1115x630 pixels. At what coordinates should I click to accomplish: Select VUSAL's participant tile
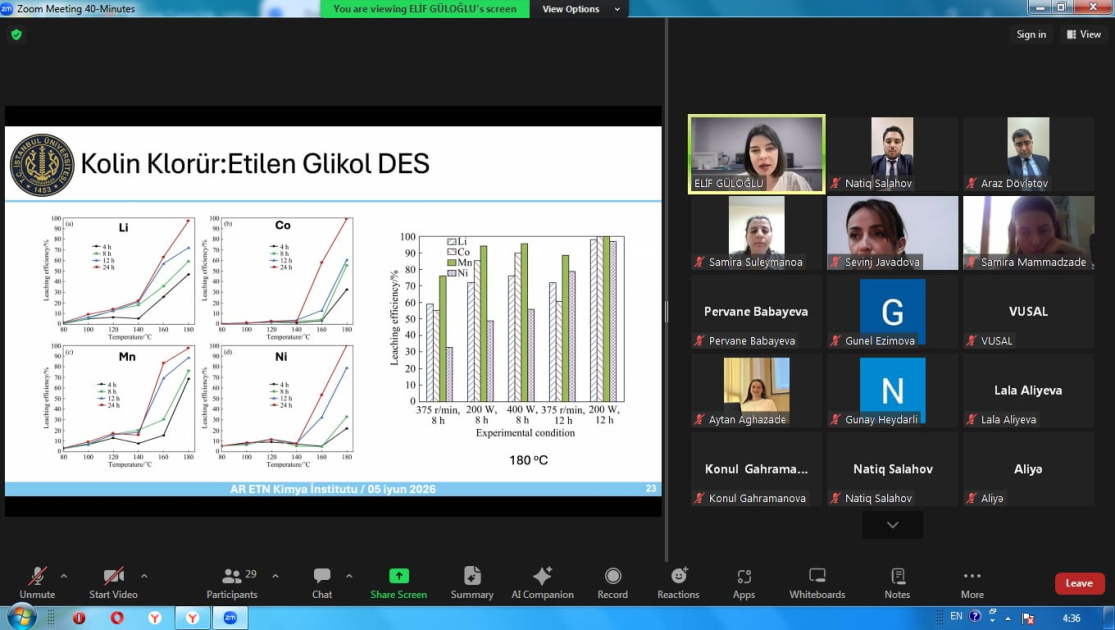point(1028,312)
